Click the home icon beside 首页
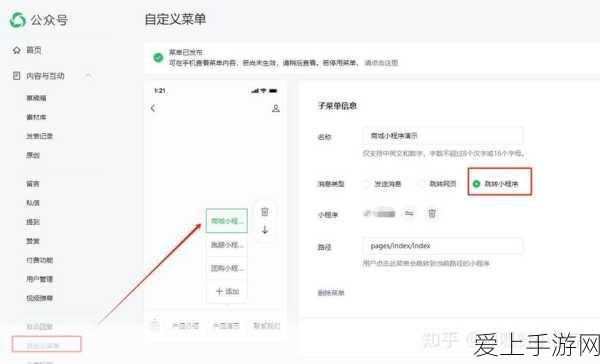 [16, 50]
